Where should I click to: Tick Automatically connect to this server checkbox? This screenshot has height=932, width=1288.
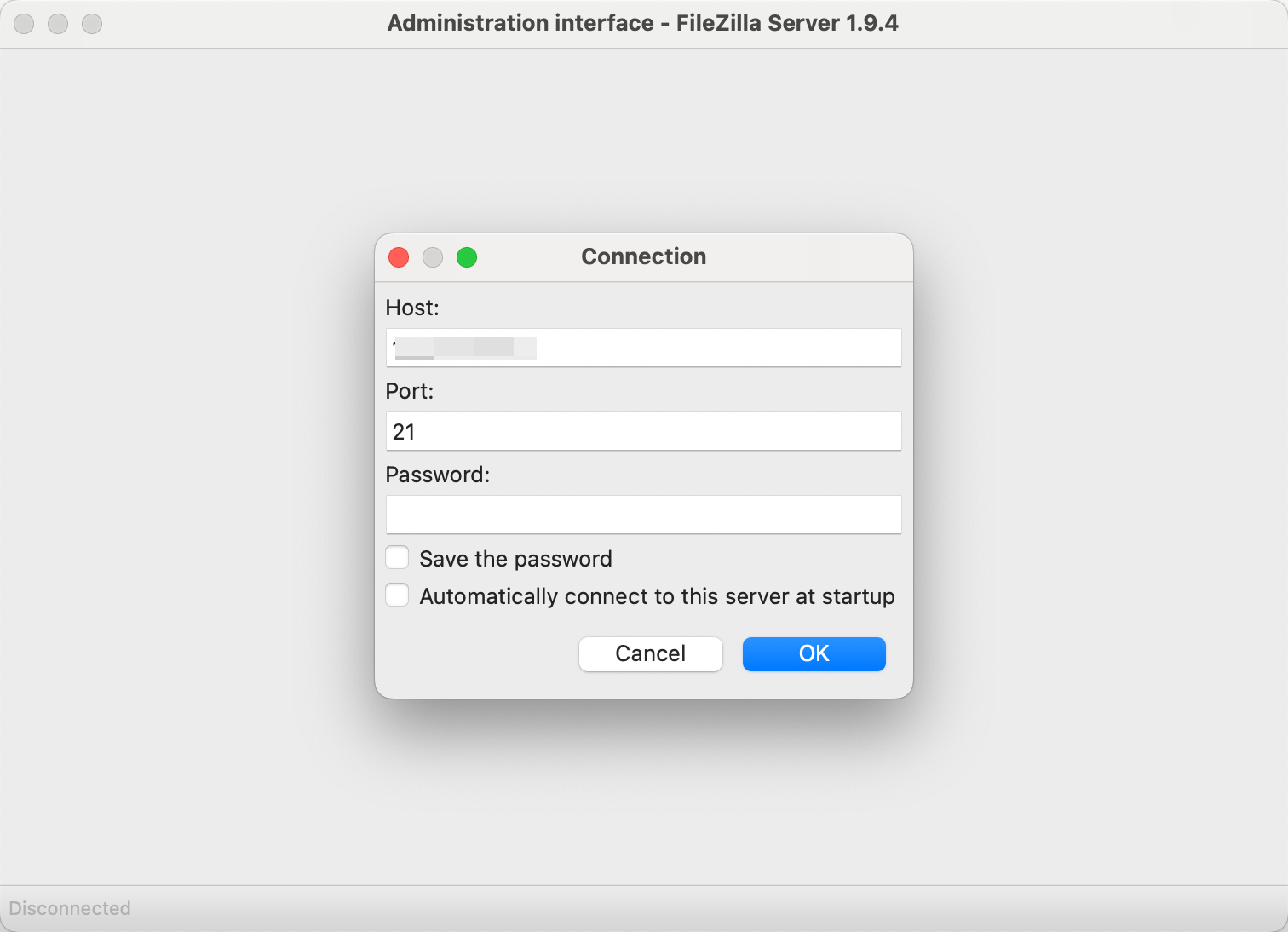[397, 595]
